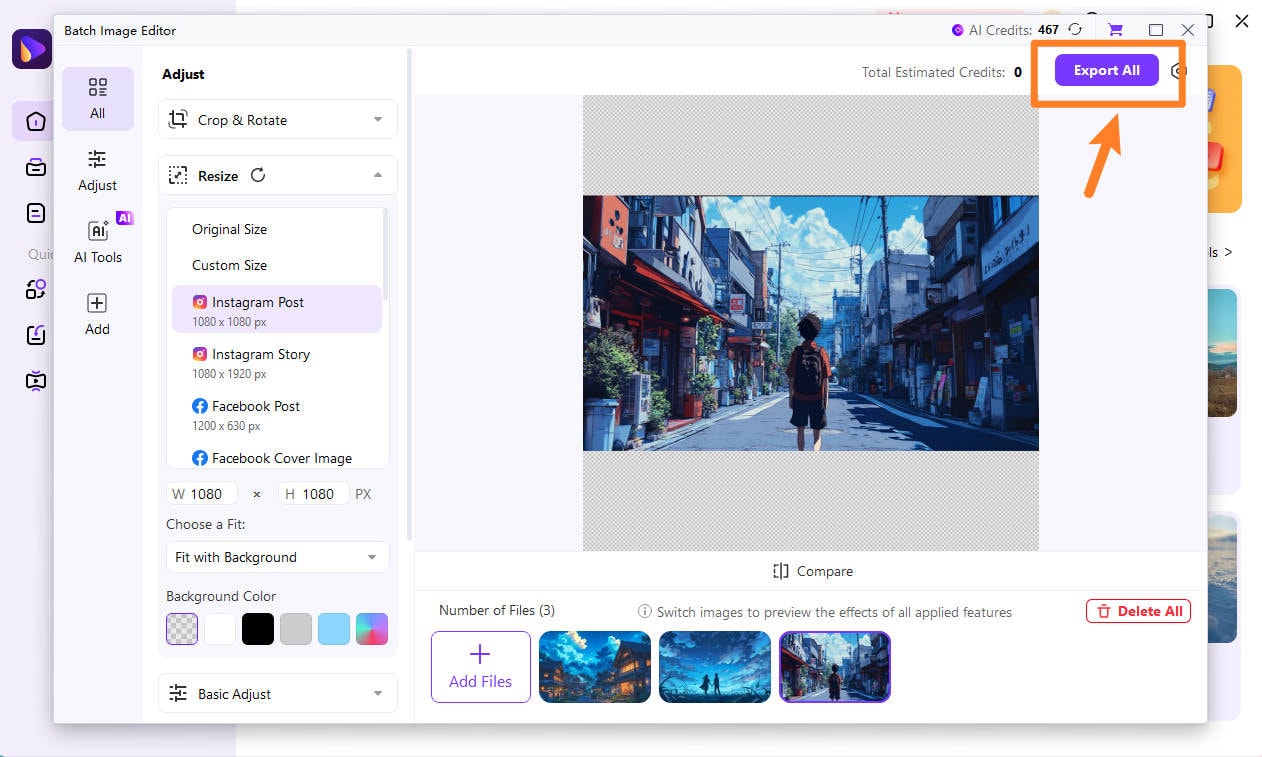Open the AI Tools sidebar tab
Image resolution: width=1262 pixels, height=757 pixels.
[97, 243]
